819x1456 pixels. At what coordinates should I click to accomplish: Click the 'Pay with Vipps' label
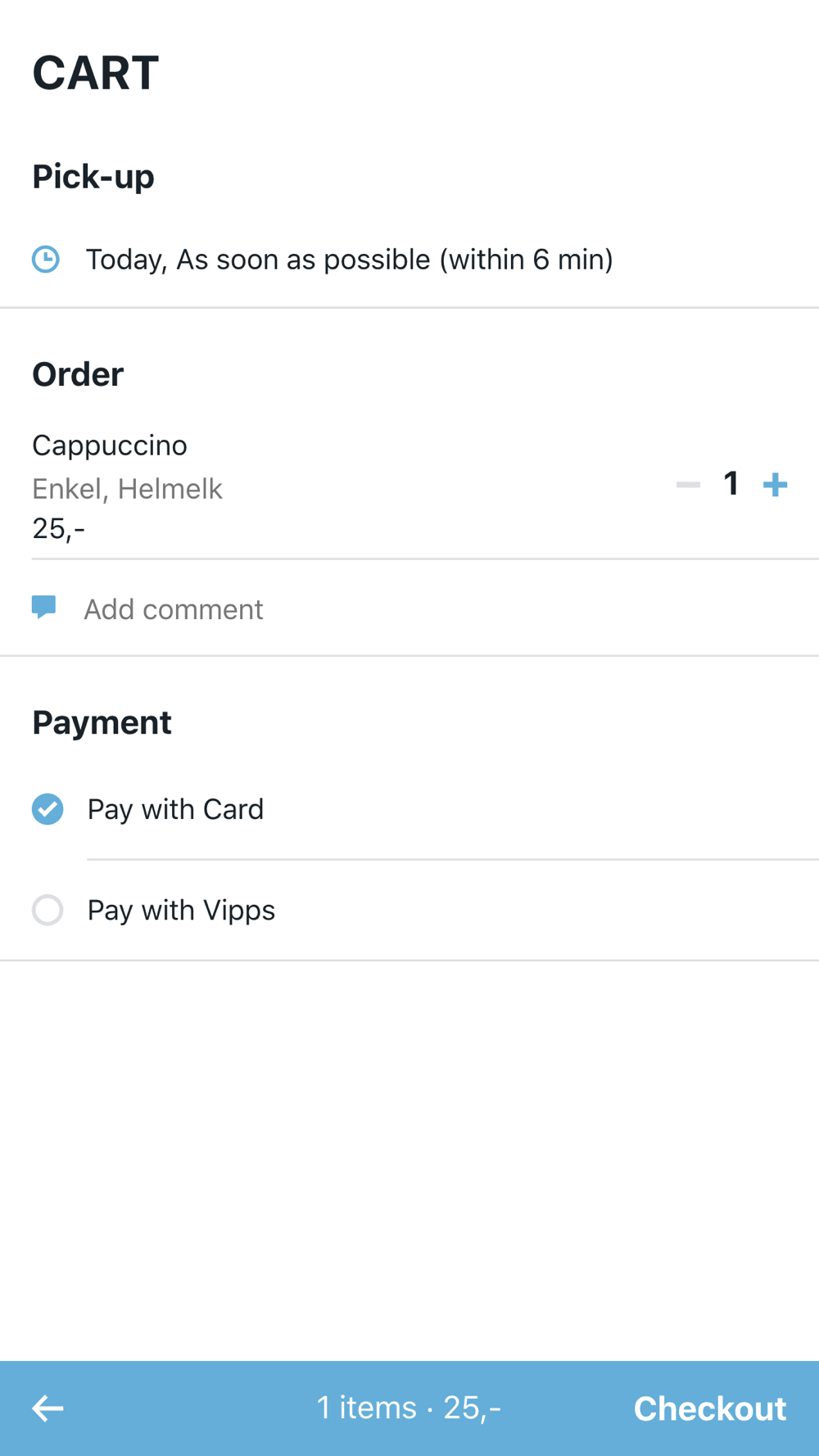[181, 910]
